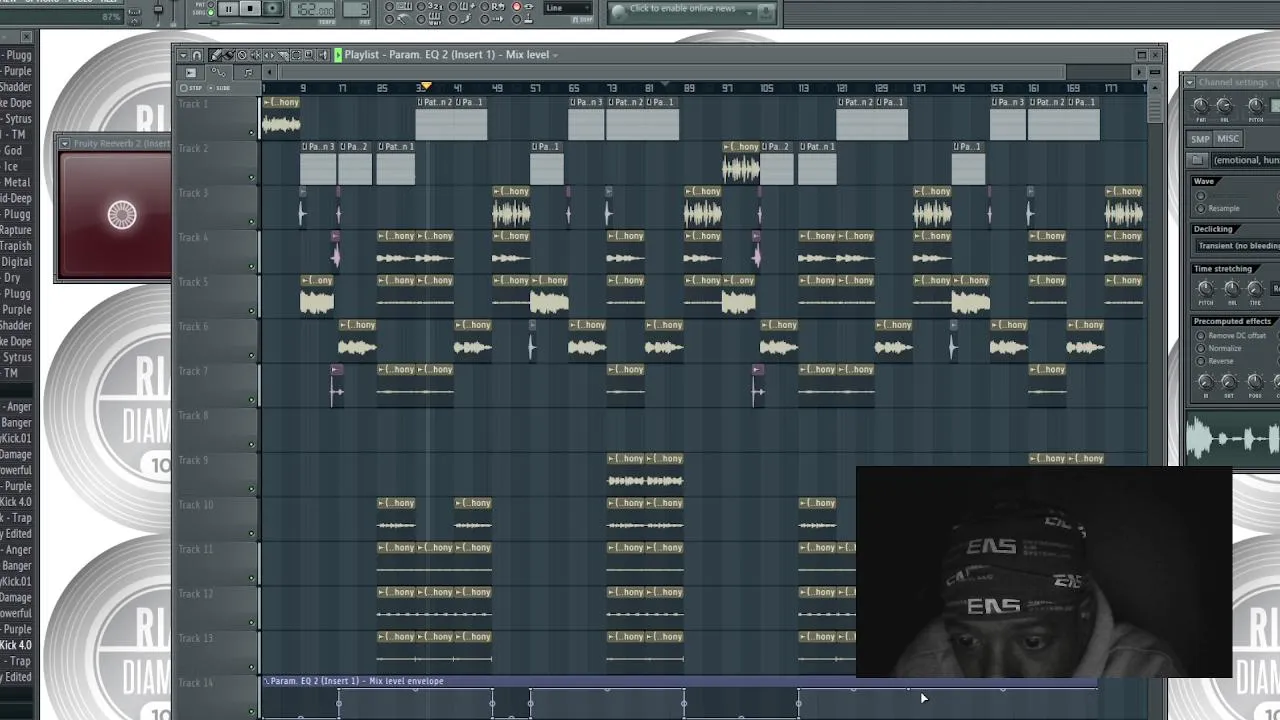Image resolution: width=1280 pixels, height=720 pixels.
Task: Select the Draw pencil tool in Playlist
Action: coord(215,55)
